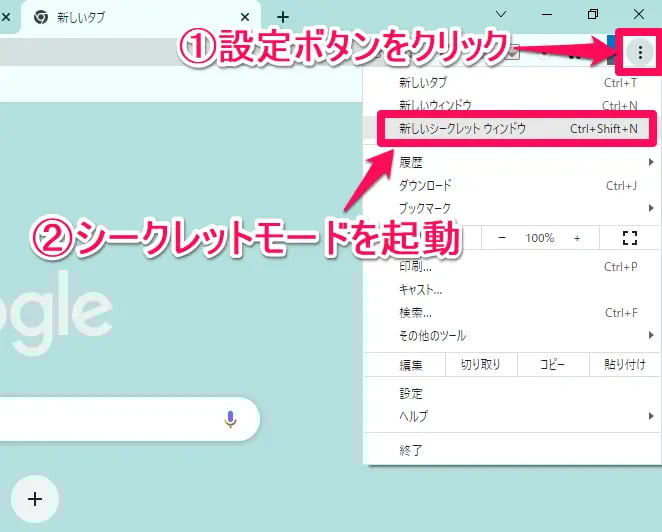Open ダウンロード from the menu
The width and height of the screenshot is (662, 532).
coord(513,185)
